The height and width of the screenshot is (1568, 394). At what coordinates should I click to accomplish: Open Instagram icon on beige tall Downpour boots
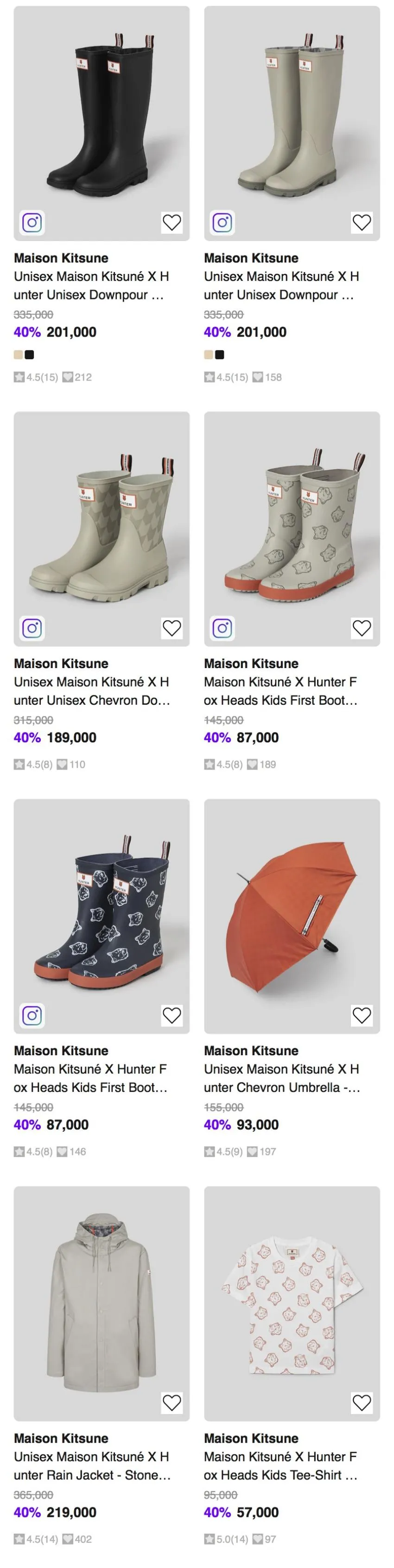(x=222, y=222)
